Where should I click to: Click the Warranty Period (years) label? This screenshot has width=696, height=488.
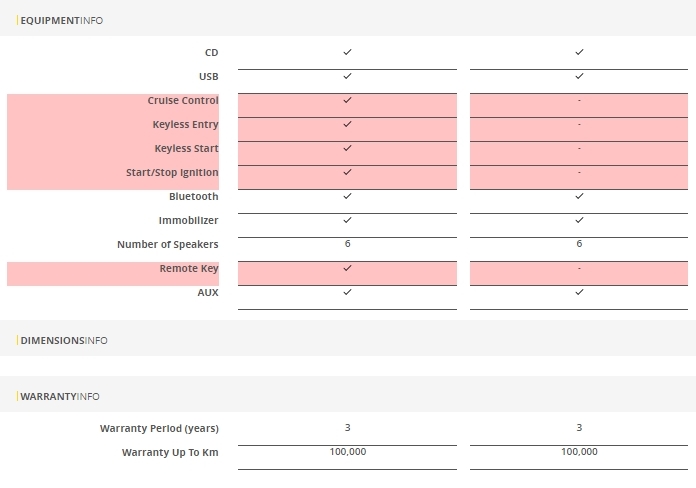[x=159, y=428]
